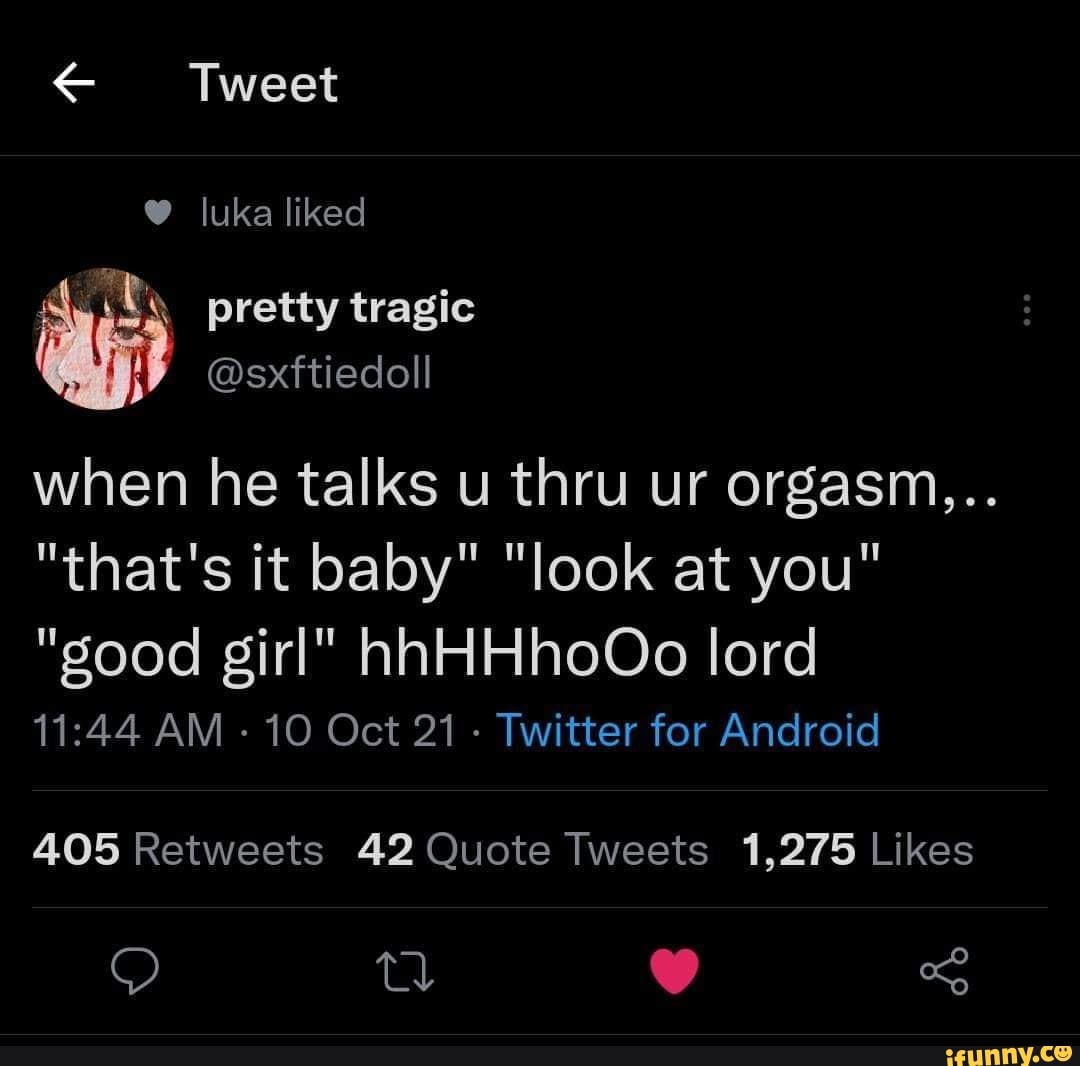Image resolution: width=1080 pixels, height=1066 pixels.
Task: Open the luka liked label
Action: 283,211
